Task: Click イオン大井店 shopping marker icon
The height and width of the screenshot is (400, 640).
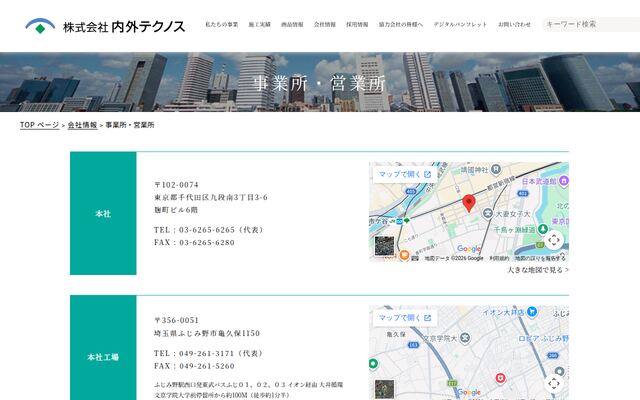Action: [x=532, y=312]
